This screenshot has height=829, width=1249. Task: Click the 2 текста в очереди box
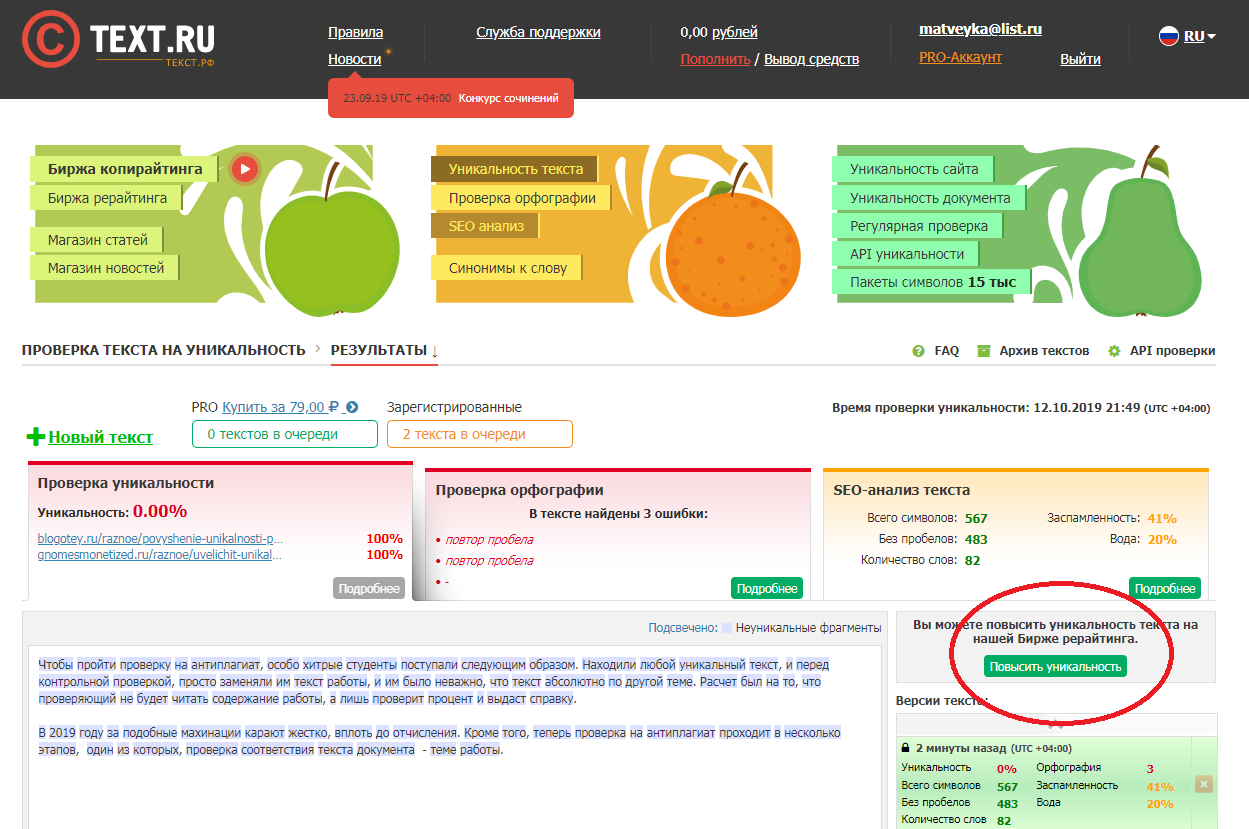(x=480, y=434)
